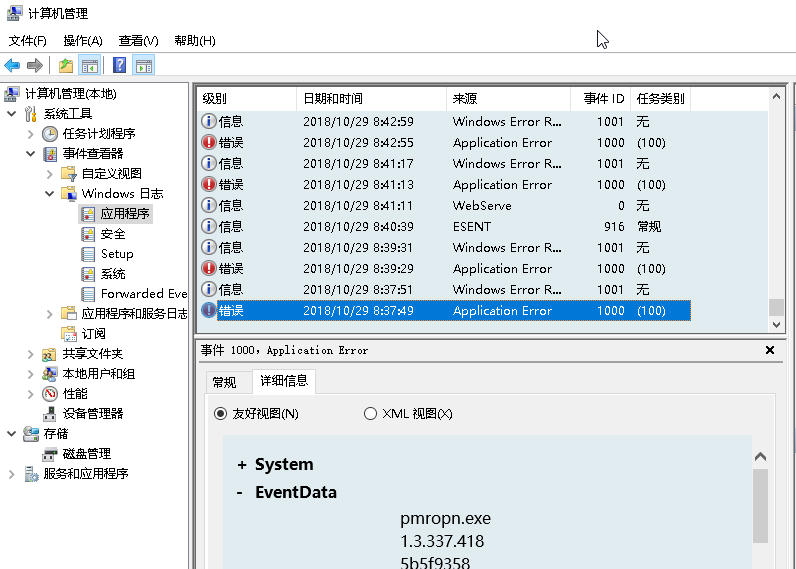Select the WebServe event at 8:41:11
Screen dimensions: 796x569
click(x=444, y=206)
